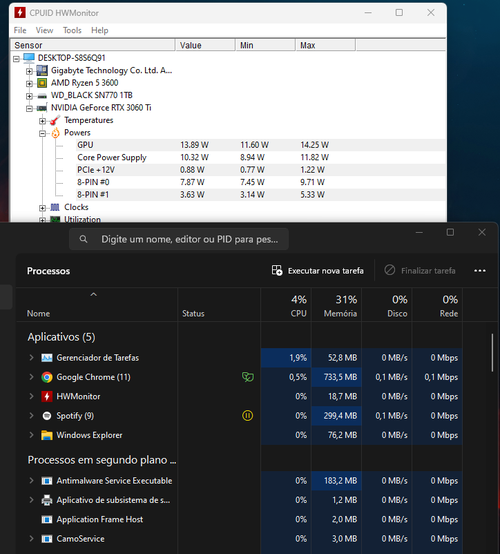This screenshot has width=500, height=554.
Task: Expand the Google Chrome (11) process group
Action: [x=31, y=377]
